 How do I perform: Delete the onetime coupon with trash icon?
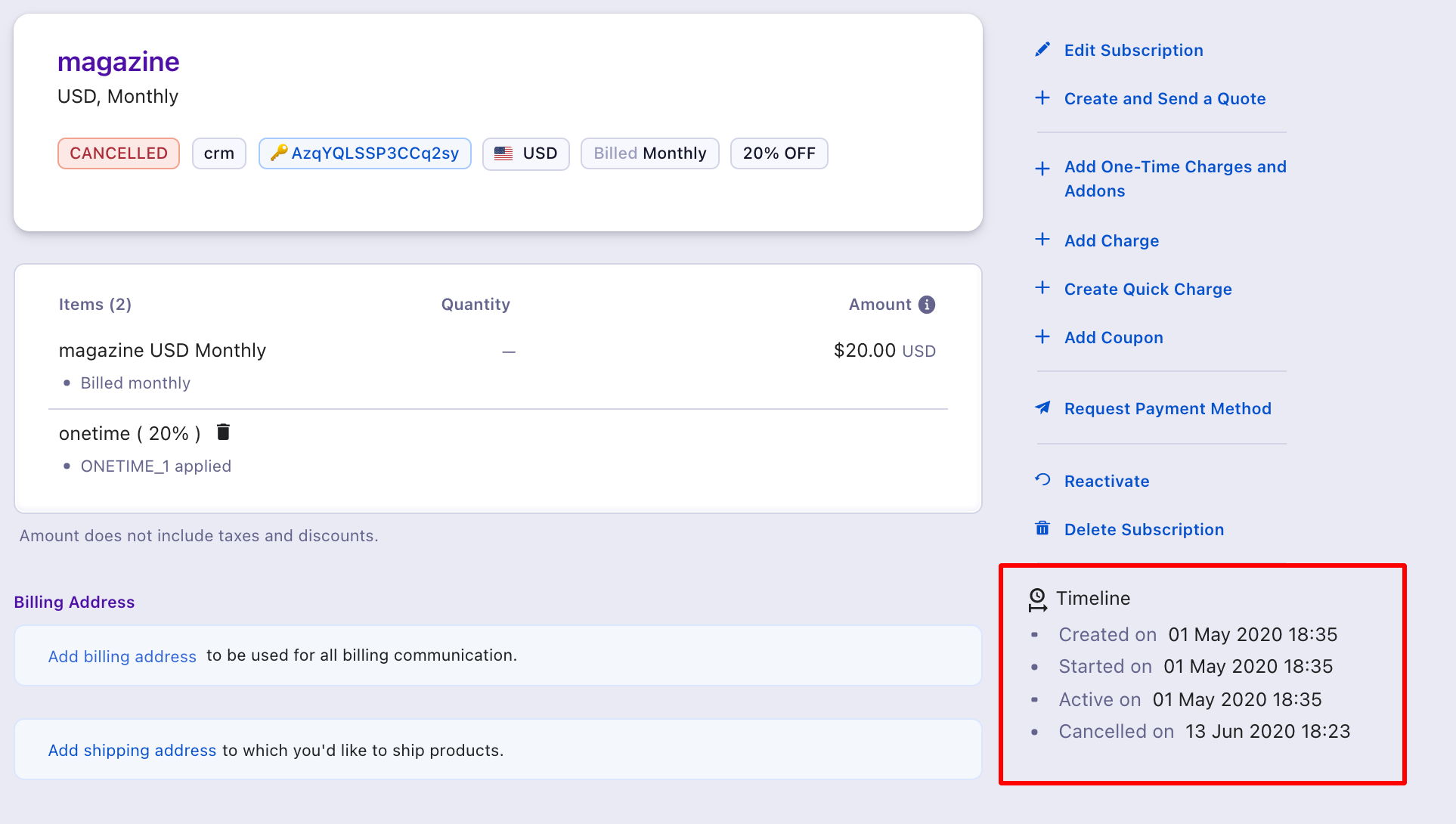(x=223, y=432)
